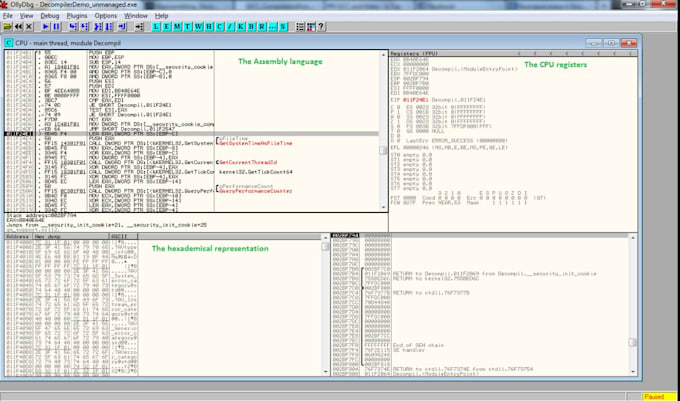The height and width of the screenshot is (401, 680).
Task: Close the debugged program with X icon
Action: point(29,27)
